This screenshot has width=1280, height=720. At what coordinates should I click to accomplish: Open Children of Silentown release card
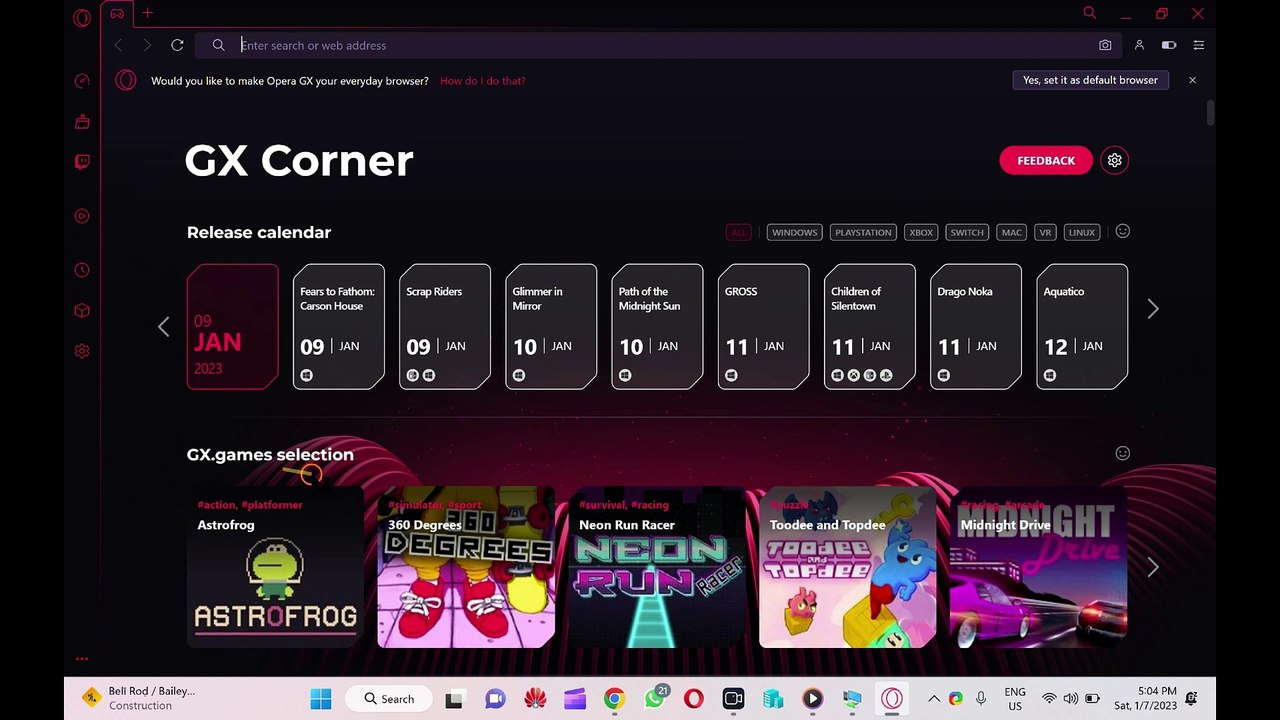[x=869, y=326]
